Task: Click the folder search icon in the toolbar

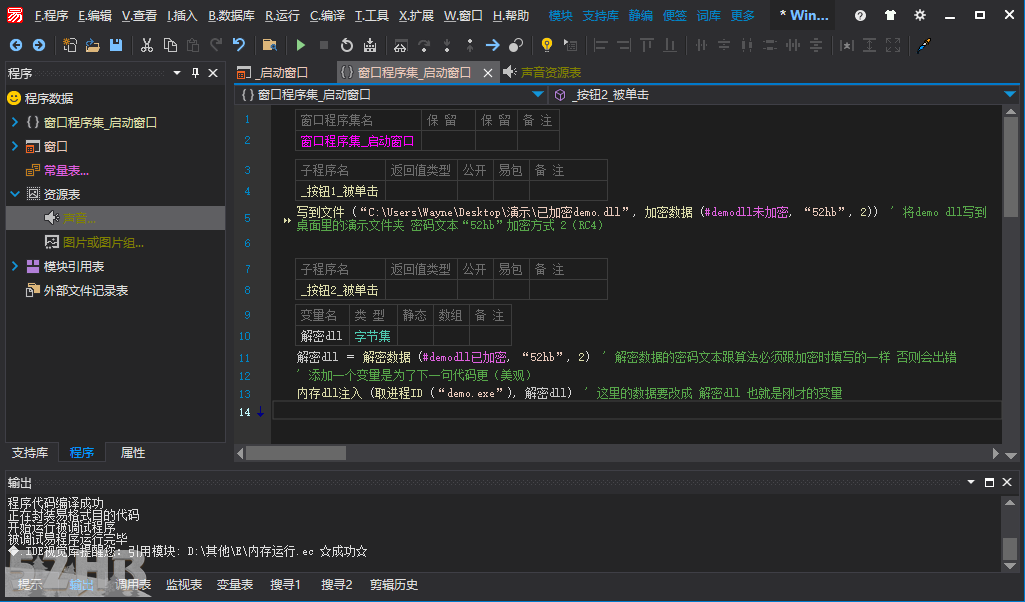Action: click(269, 45)
